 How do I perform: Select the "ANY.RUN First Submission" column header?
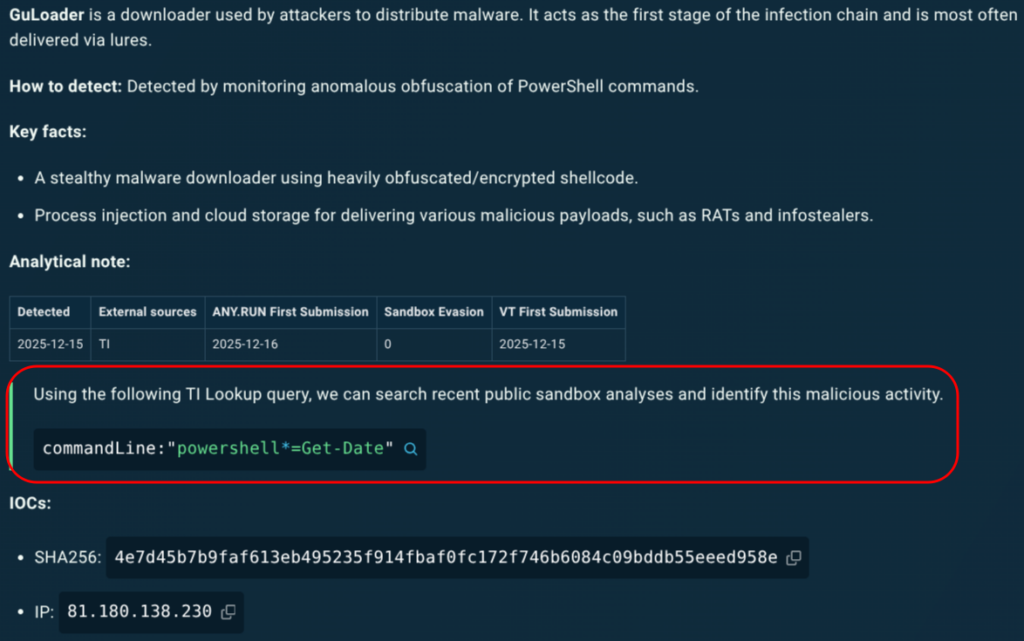click(290, 312)
